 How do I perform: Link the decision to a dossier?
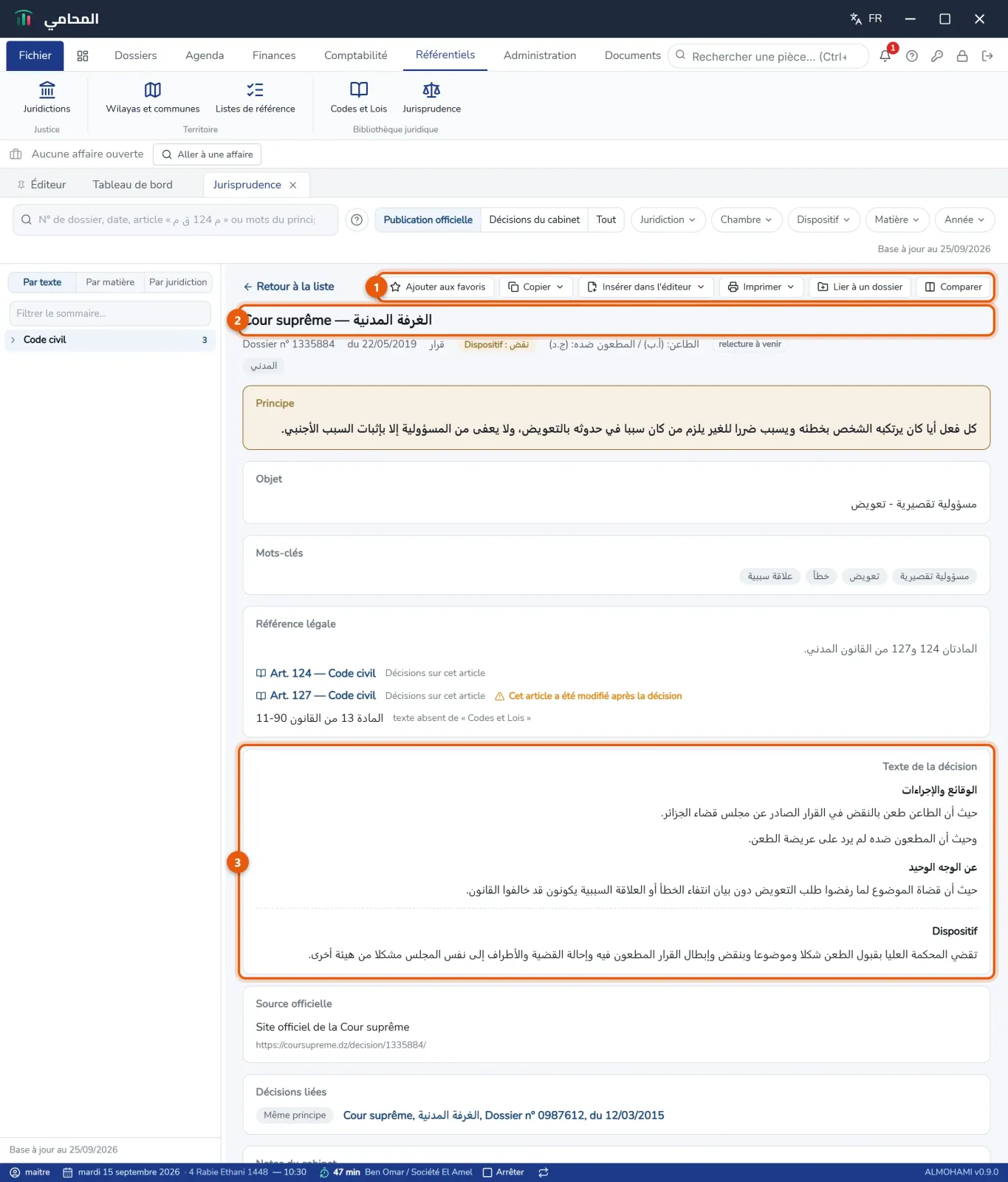pyautogui.click(x=860, y=287)
